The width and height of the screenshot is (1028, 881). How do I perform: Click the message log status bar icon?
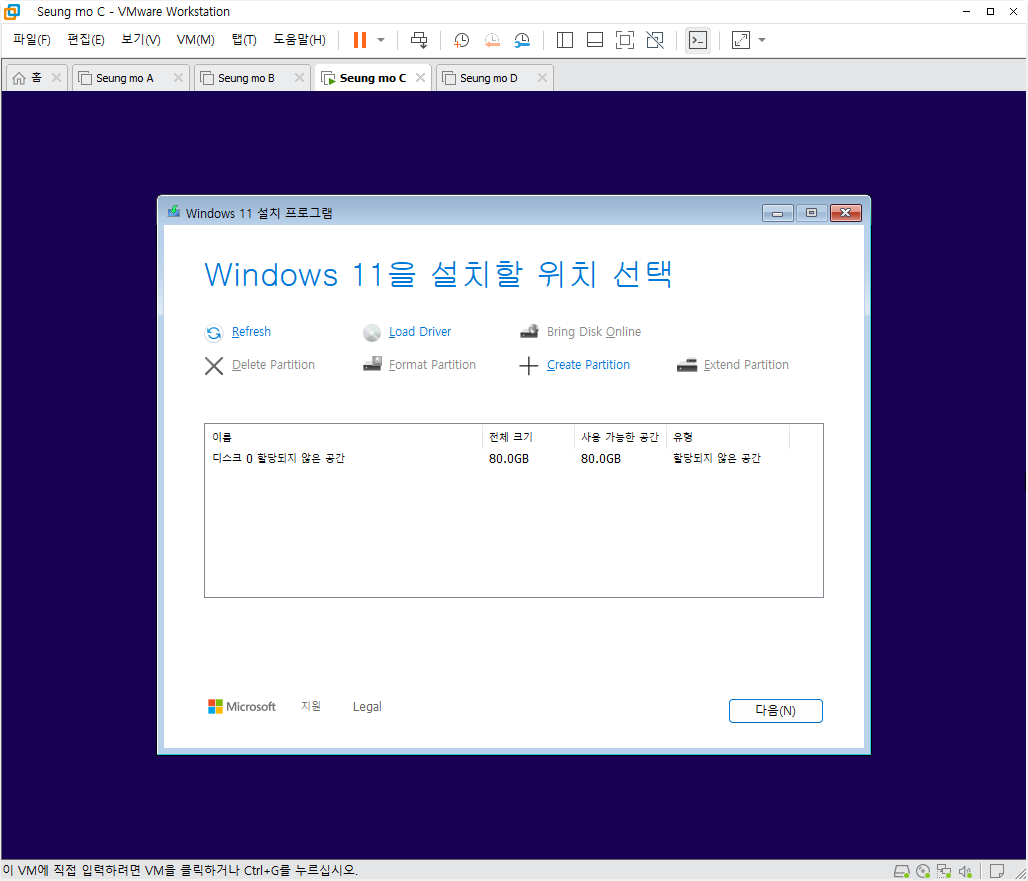tap(997, 871)
